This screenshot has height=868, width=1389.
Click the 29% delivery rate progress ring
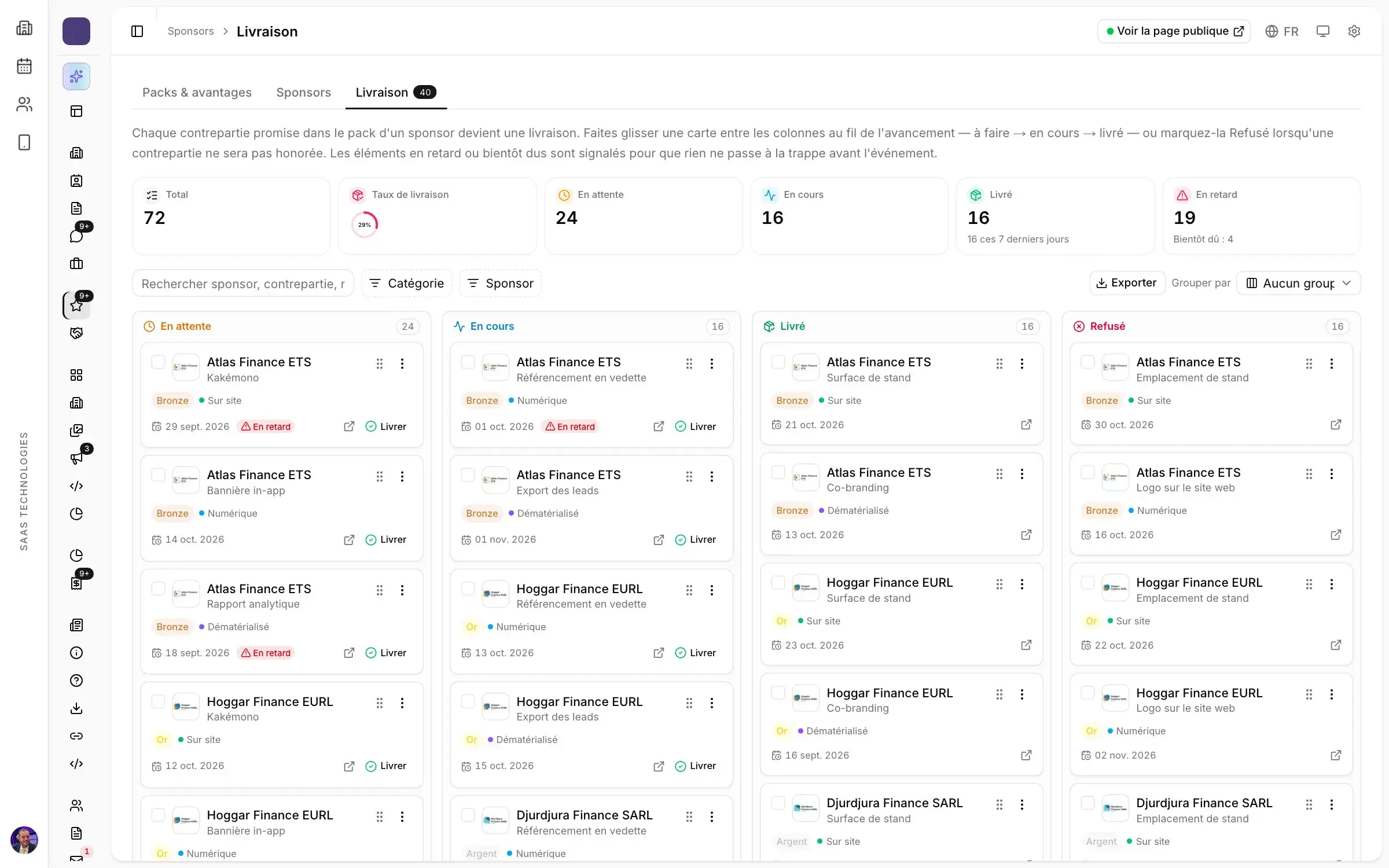364,225
